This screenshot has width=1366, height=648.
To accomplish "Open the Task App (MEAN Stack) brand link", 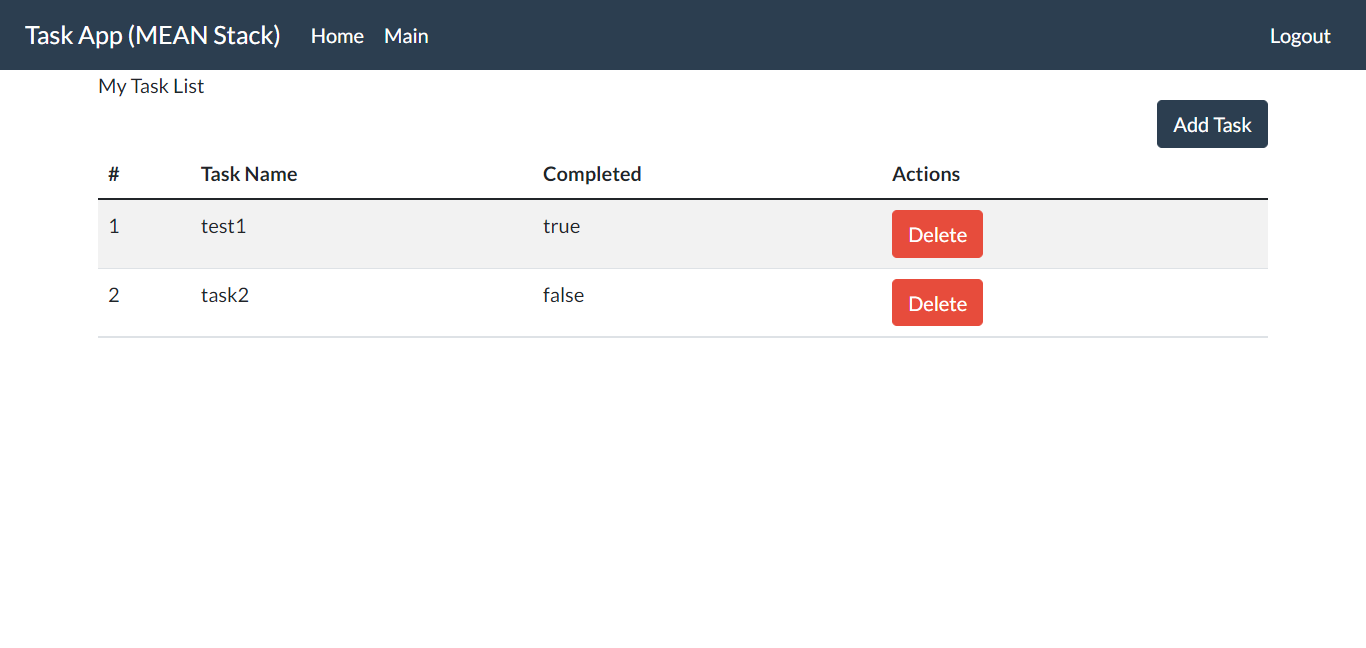I will [x=152, y=35].
